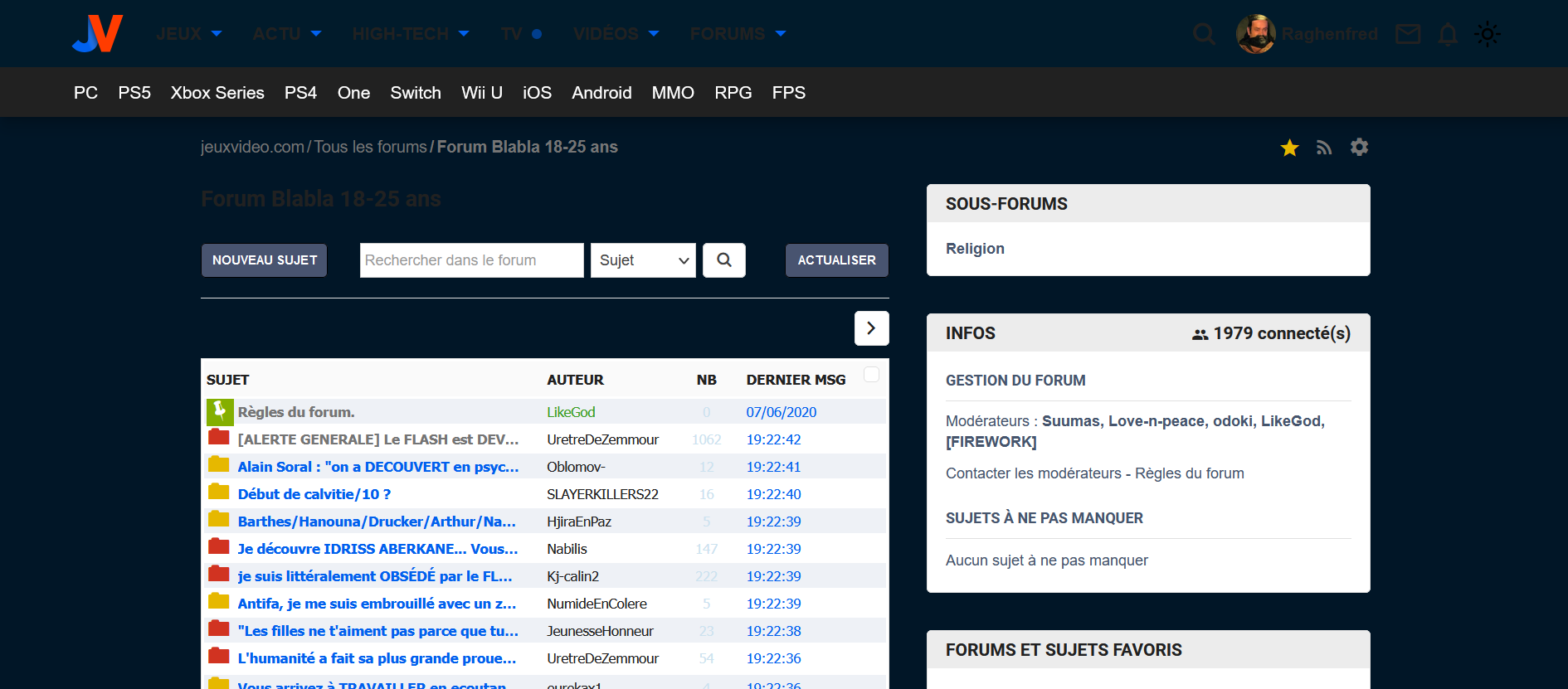1568x689 pixels.
Task: Go to next page arrow
Action: 871,328
